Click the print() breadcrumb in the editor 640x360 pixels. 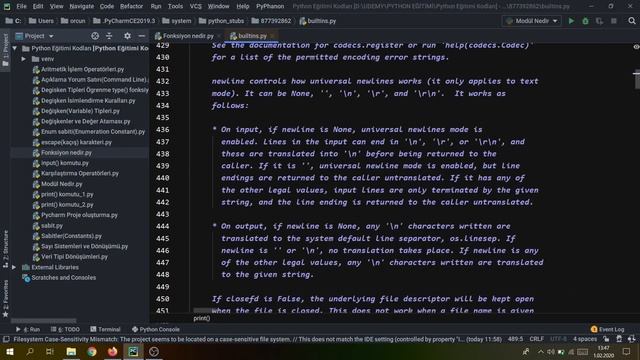[x=202, y=318]
